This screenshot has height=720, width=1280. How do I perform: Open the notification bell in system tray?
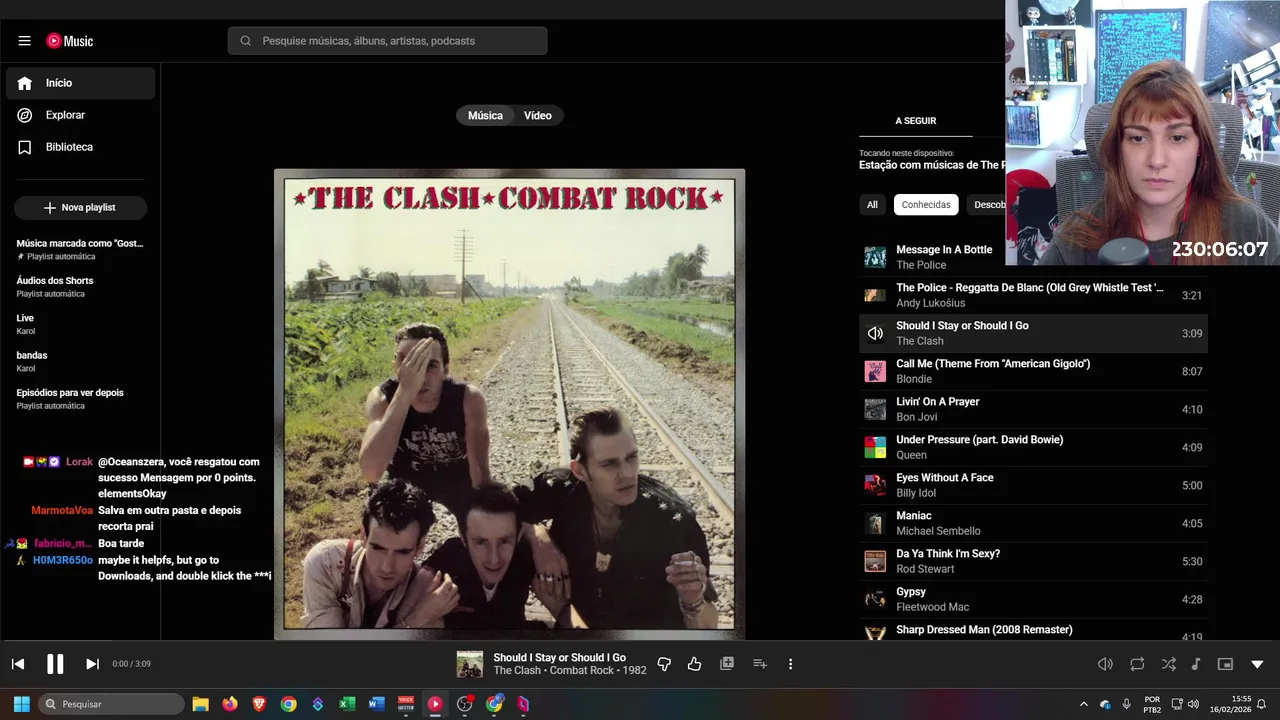pos(1261,704)
